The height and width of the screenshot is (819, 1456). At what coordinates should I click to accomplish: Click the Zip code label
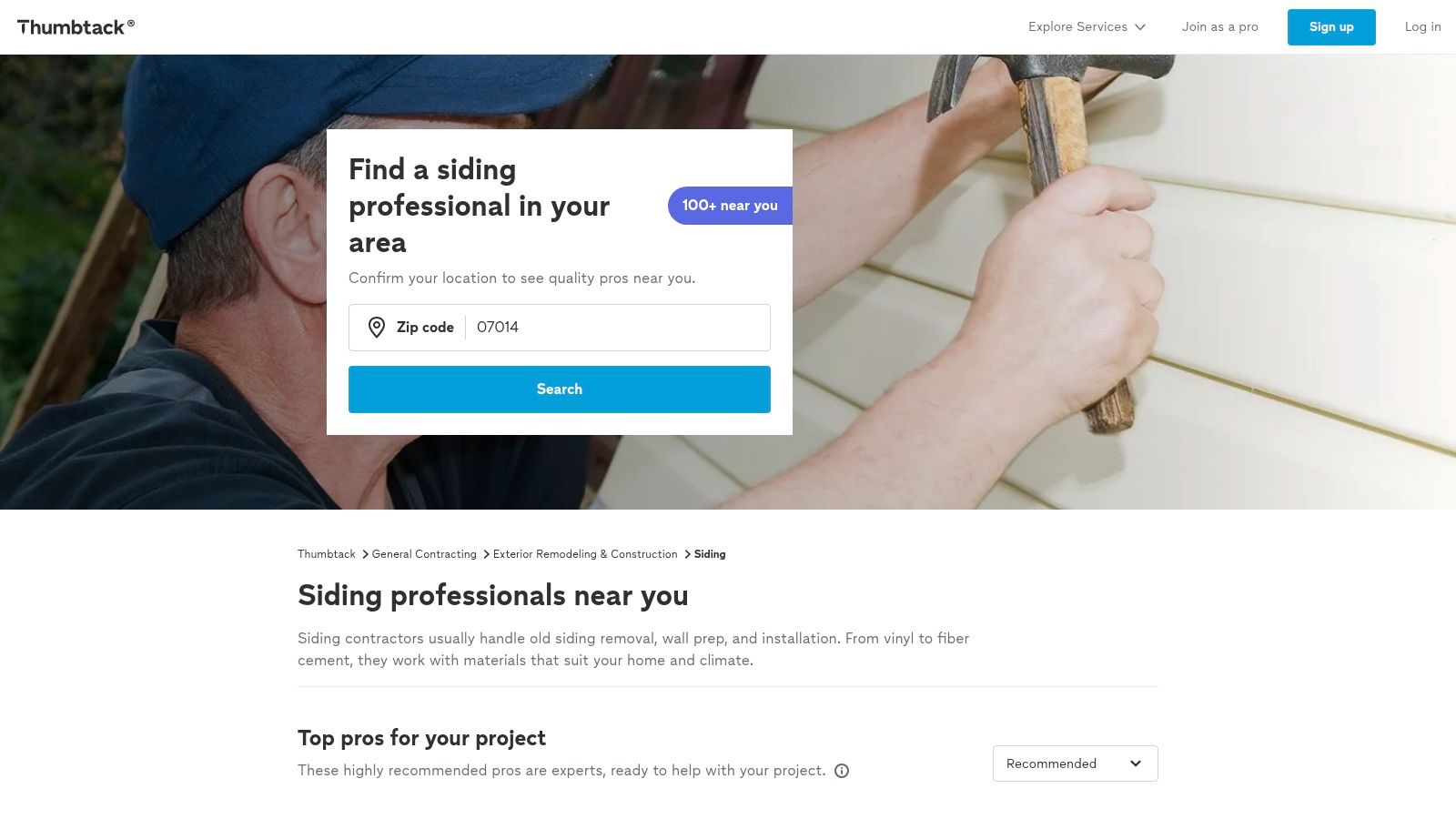(425, 328)
